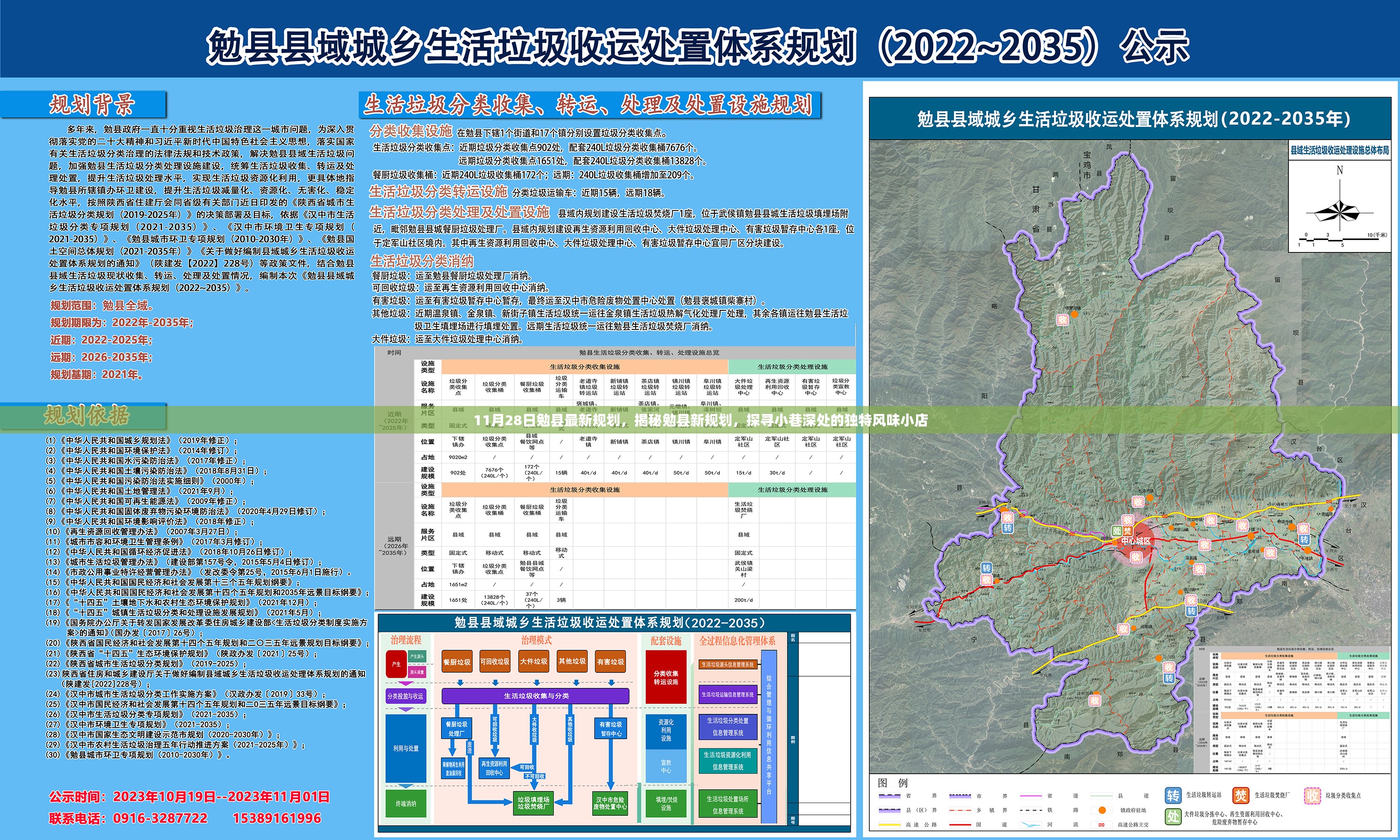This screenshot has width=1400, height=840.
Task: Click the 全过程信息化管理体系 column heading
Action: pyautogui.click(x=737, y=640)
